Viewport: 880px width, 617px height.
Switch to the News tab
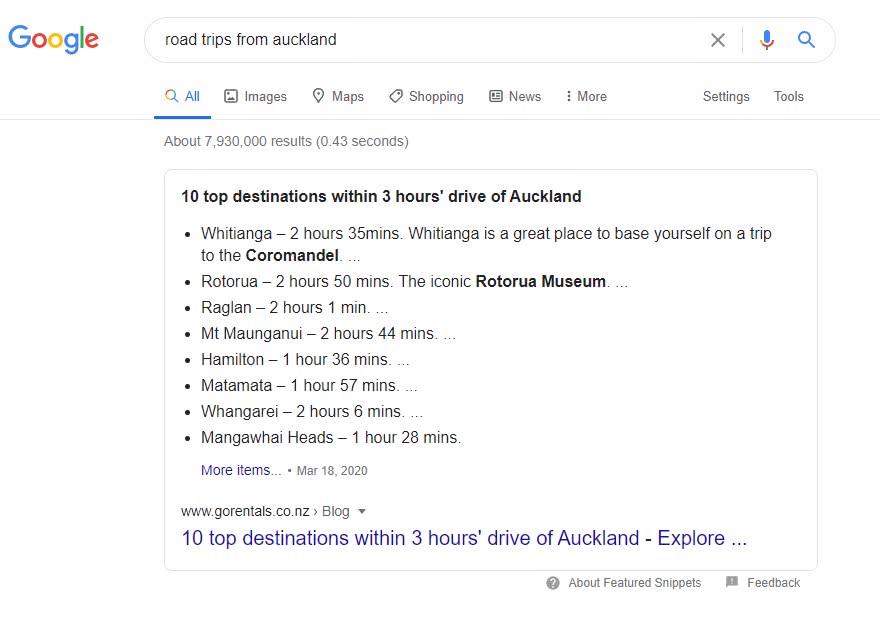pos(515,96)
